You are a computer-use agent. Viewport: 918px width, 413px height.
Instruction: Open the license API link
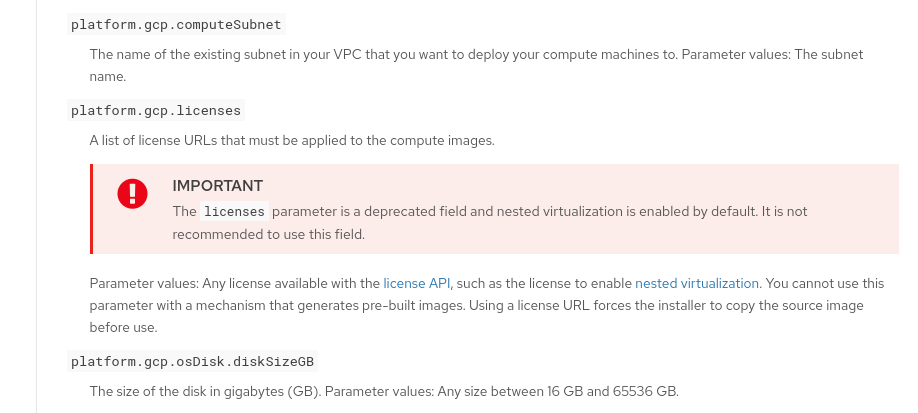(417, 283)
